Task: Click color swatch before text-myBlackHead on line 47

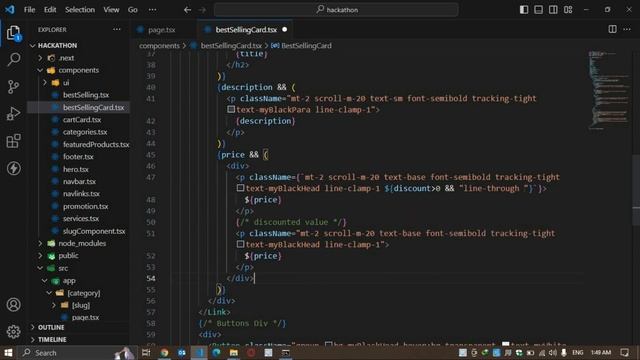Action: click(x=240, y=188)
